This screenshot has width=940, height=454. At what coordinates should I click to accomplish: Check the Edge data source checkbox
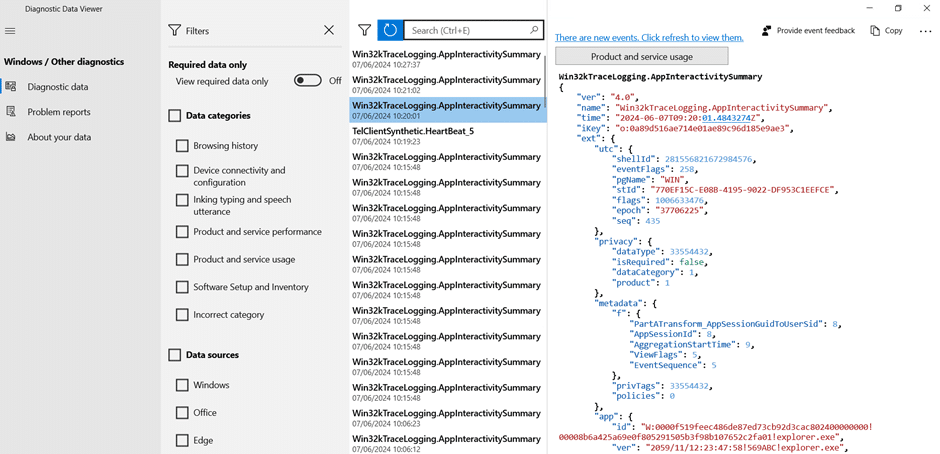[x=182, y=440]
